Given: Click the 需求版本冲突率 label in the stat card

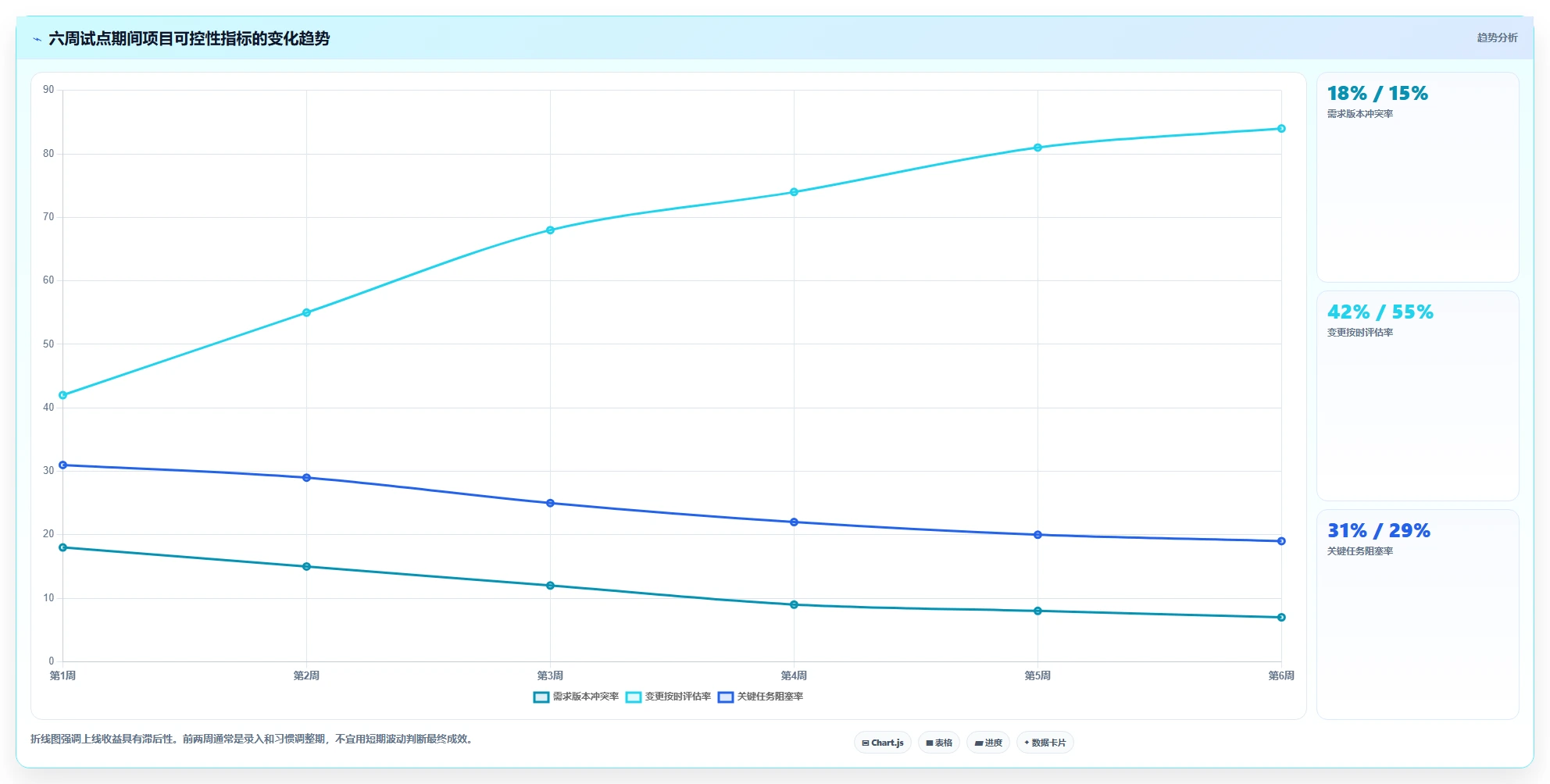Looking at the screenshot, I should [x=1360, y=114].
